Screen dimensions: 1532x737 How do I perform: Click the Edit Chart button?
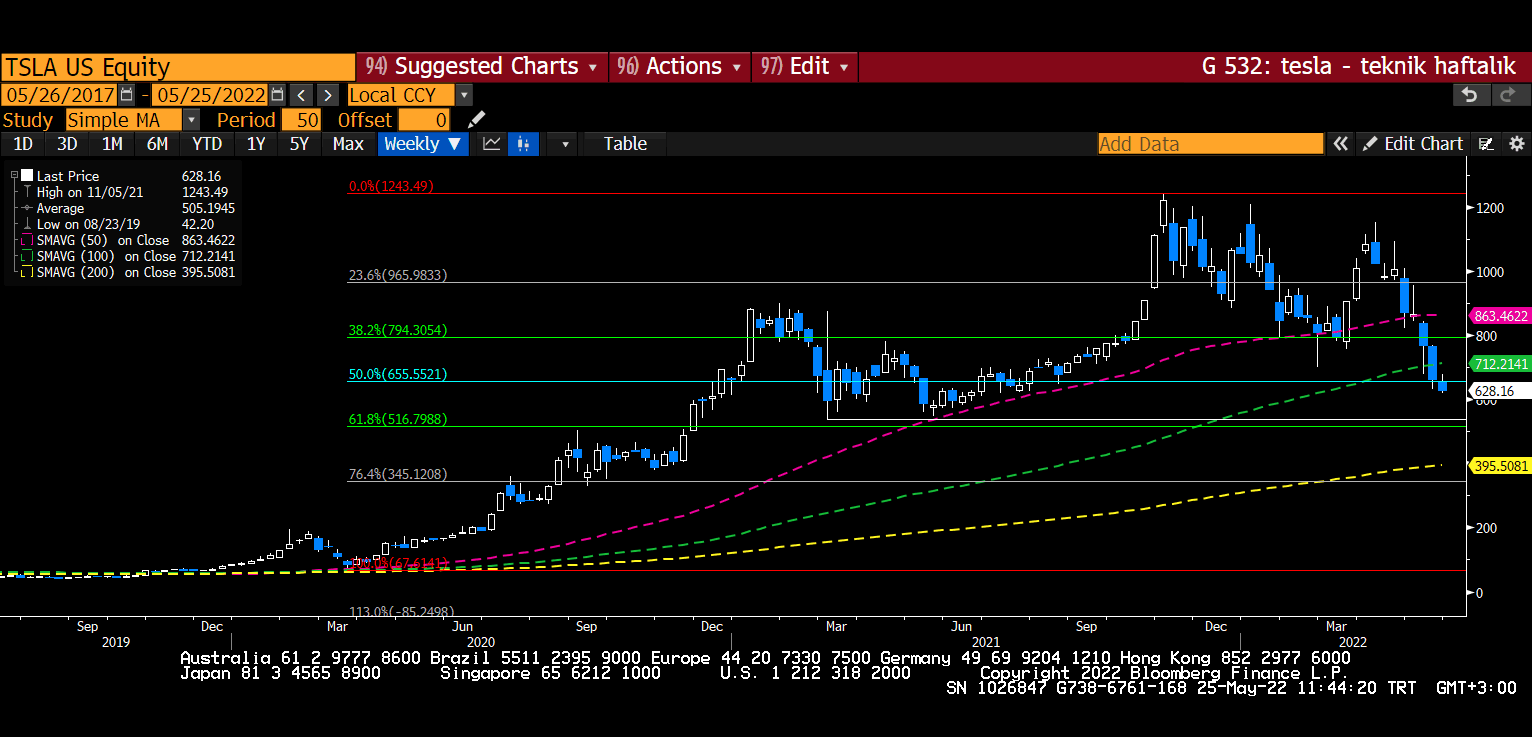coord(1413,144)
